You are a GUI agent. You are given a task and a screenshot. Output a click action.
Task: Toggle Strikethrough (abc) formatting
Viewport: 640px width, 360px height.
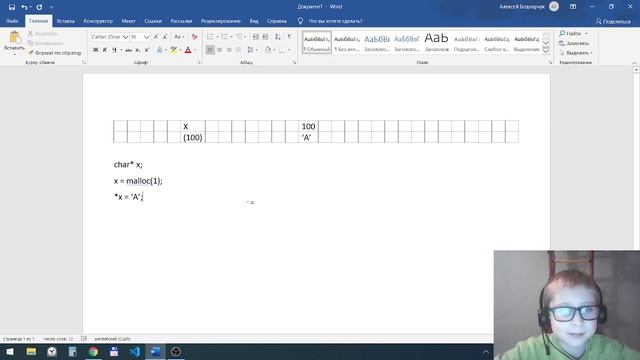pos(129,50)
